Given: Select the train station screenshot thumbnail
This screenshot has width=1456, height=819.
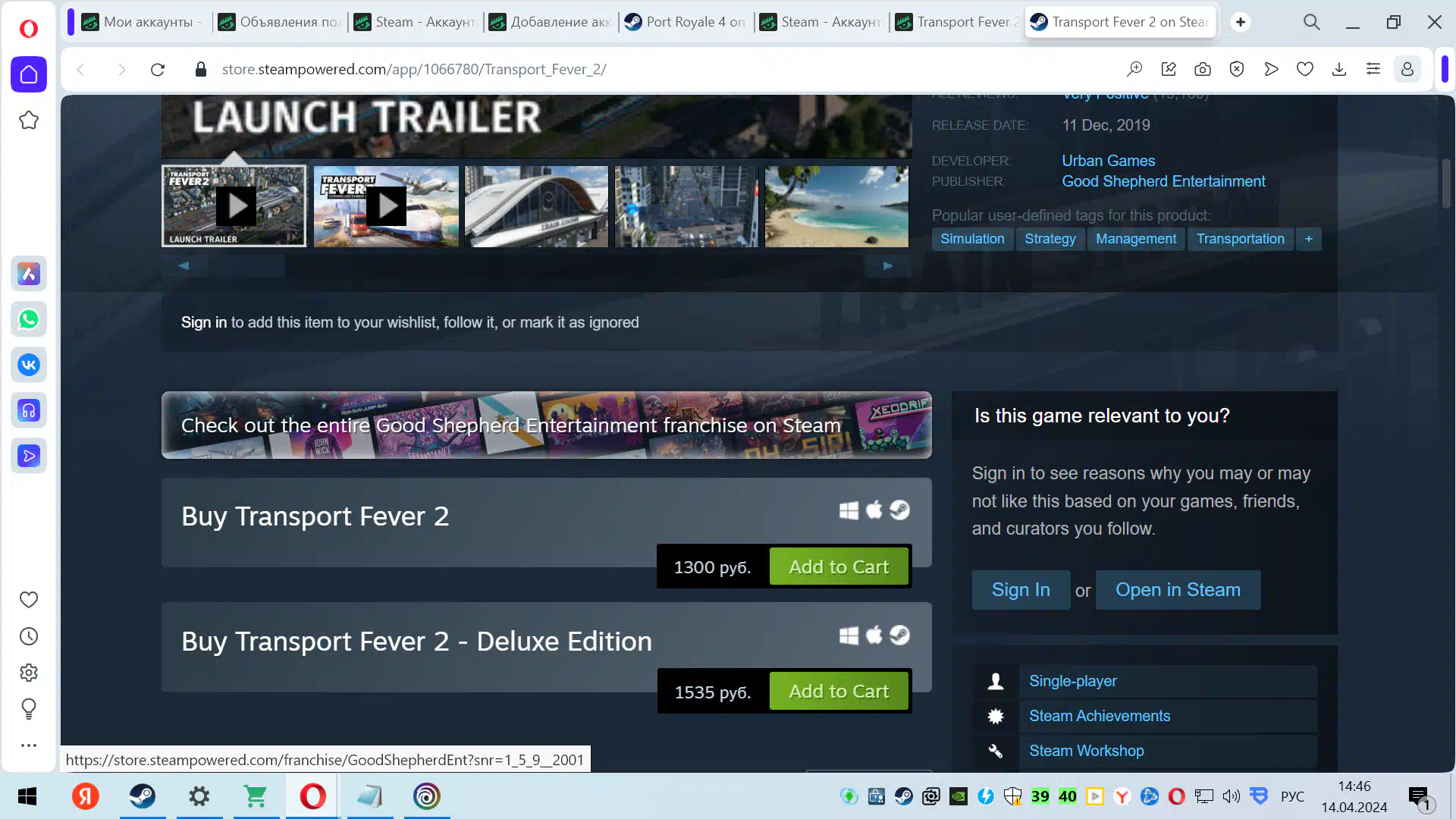Looking at the screenshot, I should [x=536, y=206].
